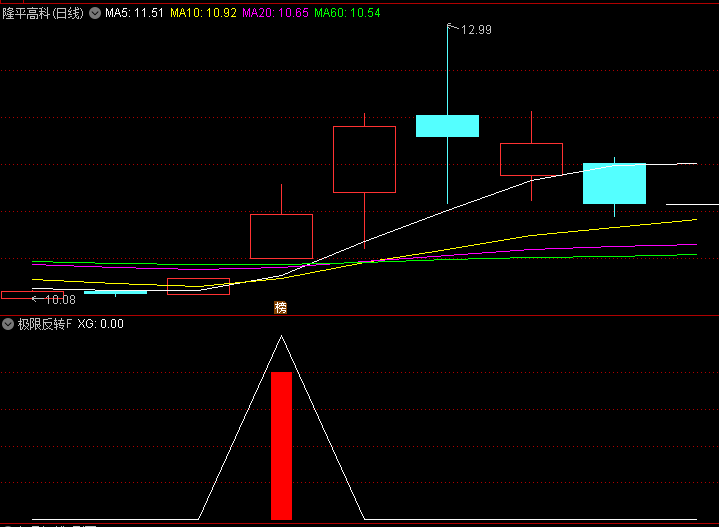Click the tallest red hollow candlestick
Viewport: 719px width, 527px height.
pyautogui.click(x=364, y=159)
